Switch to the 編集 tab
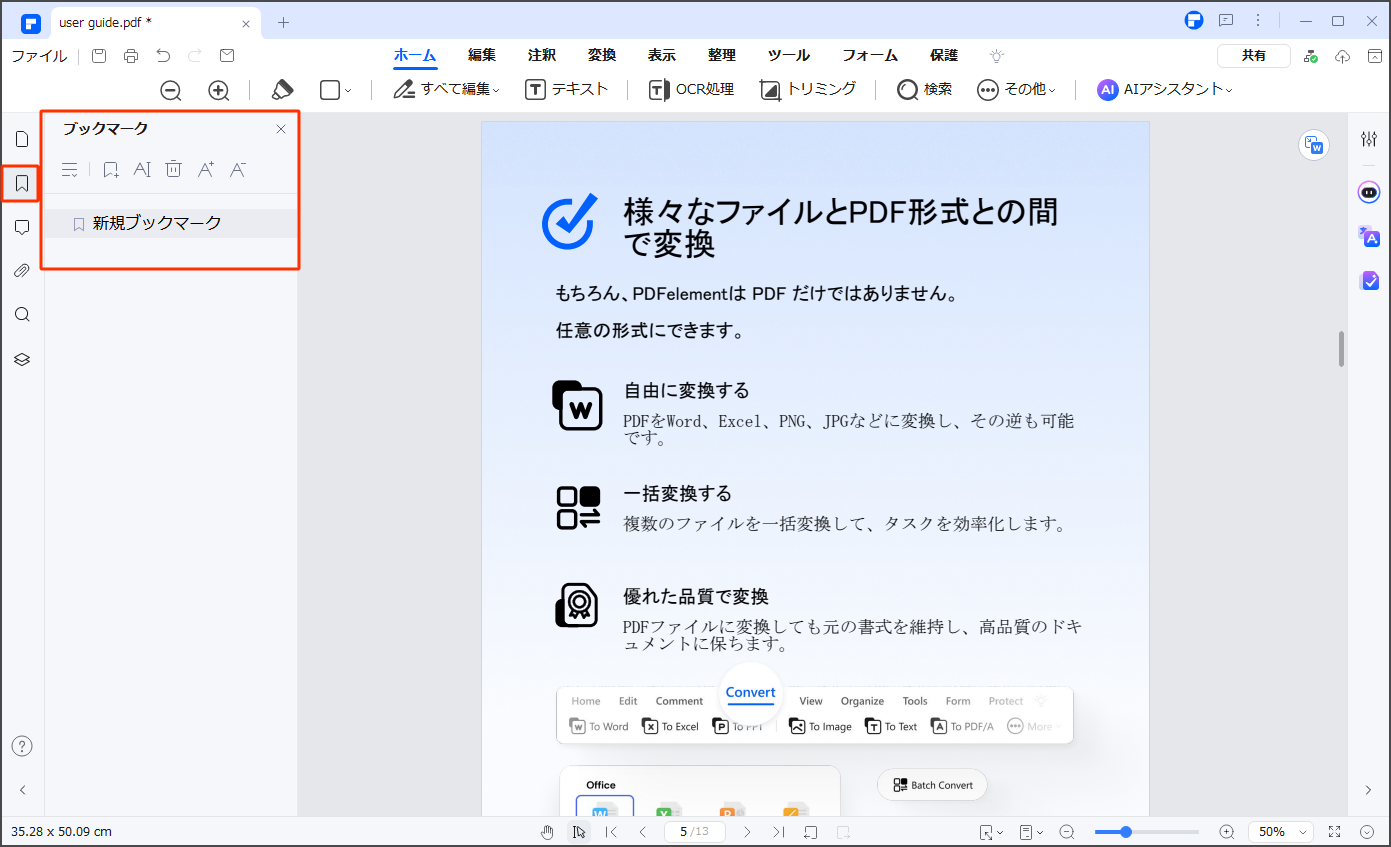Screen dimensions: 1391x847 [x=482, y=56]
